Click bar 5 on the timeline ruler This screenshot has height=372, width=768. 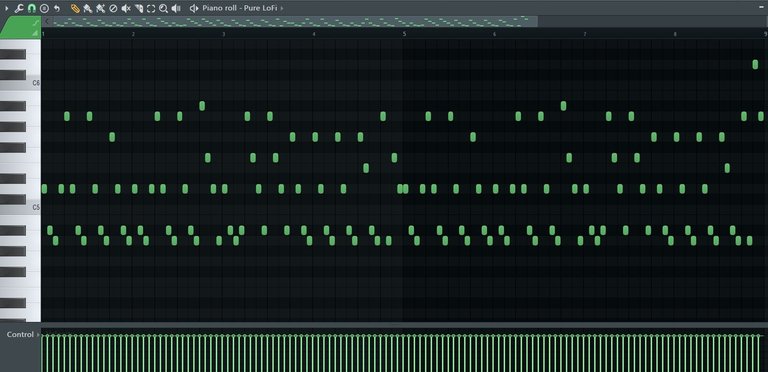tap(405, 34)
